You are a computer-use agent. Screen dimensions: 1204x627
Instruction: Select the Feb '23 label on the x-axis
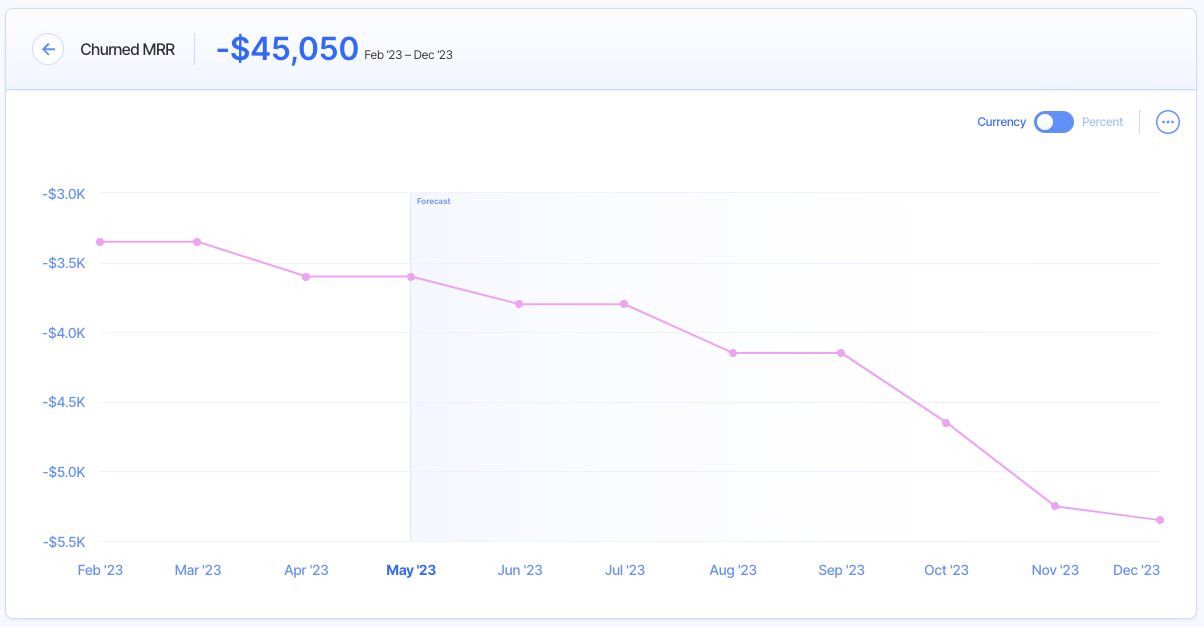[x=100, y=569]
